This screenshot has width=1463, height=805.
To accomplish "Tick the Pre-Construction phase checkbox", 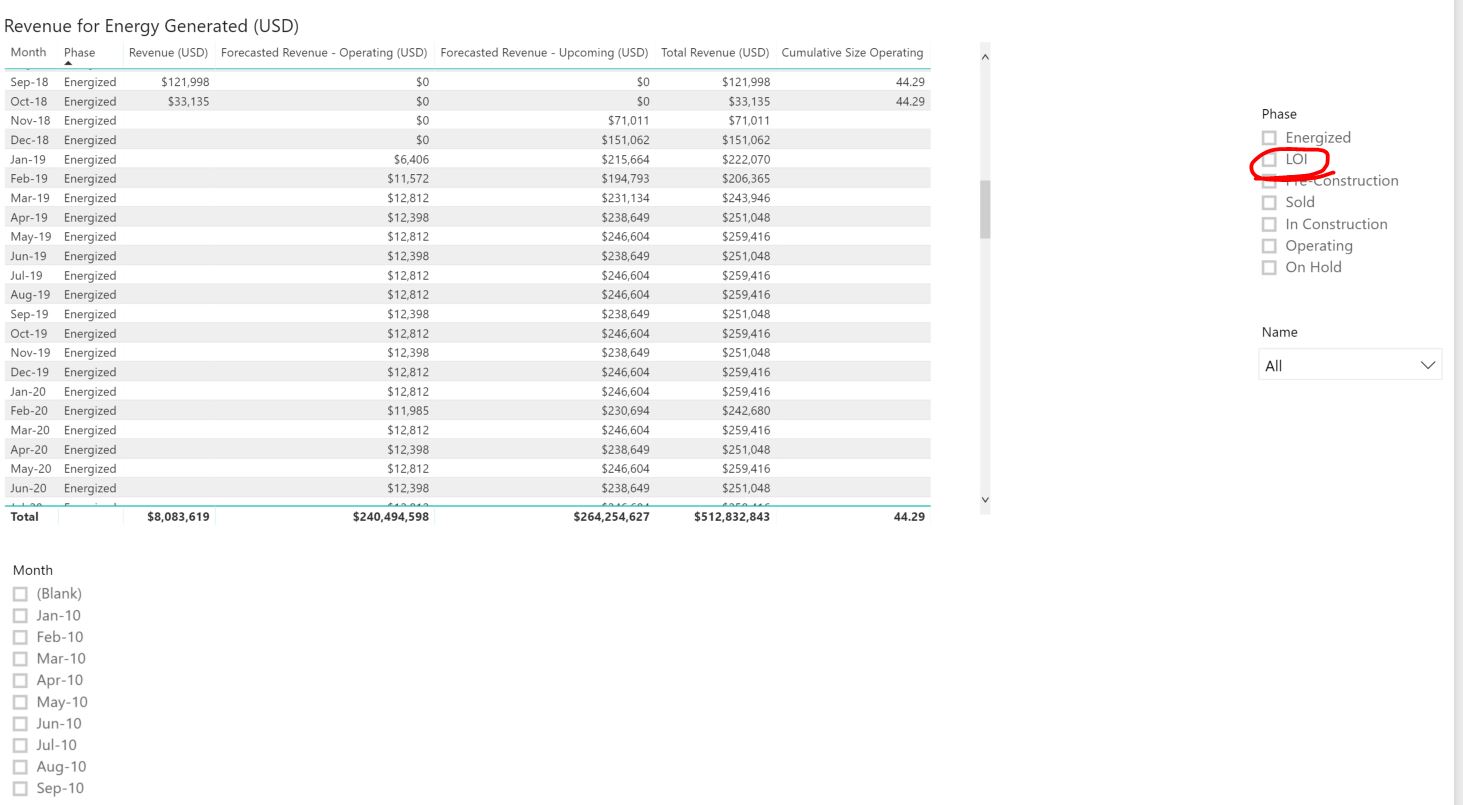I will point(1269,181).
